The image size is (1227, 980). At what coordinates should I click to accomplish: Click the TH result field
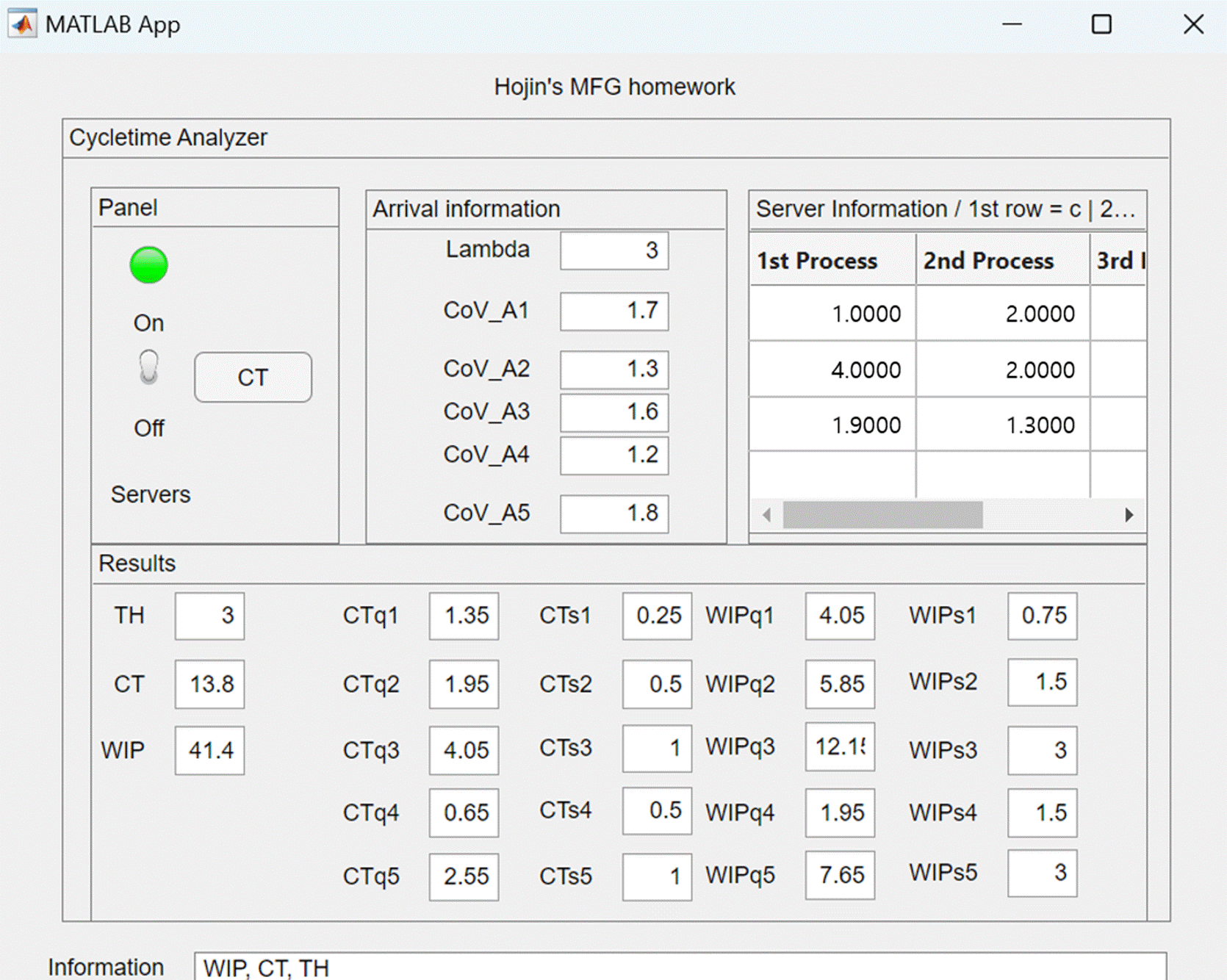click(x=209, y=616)
